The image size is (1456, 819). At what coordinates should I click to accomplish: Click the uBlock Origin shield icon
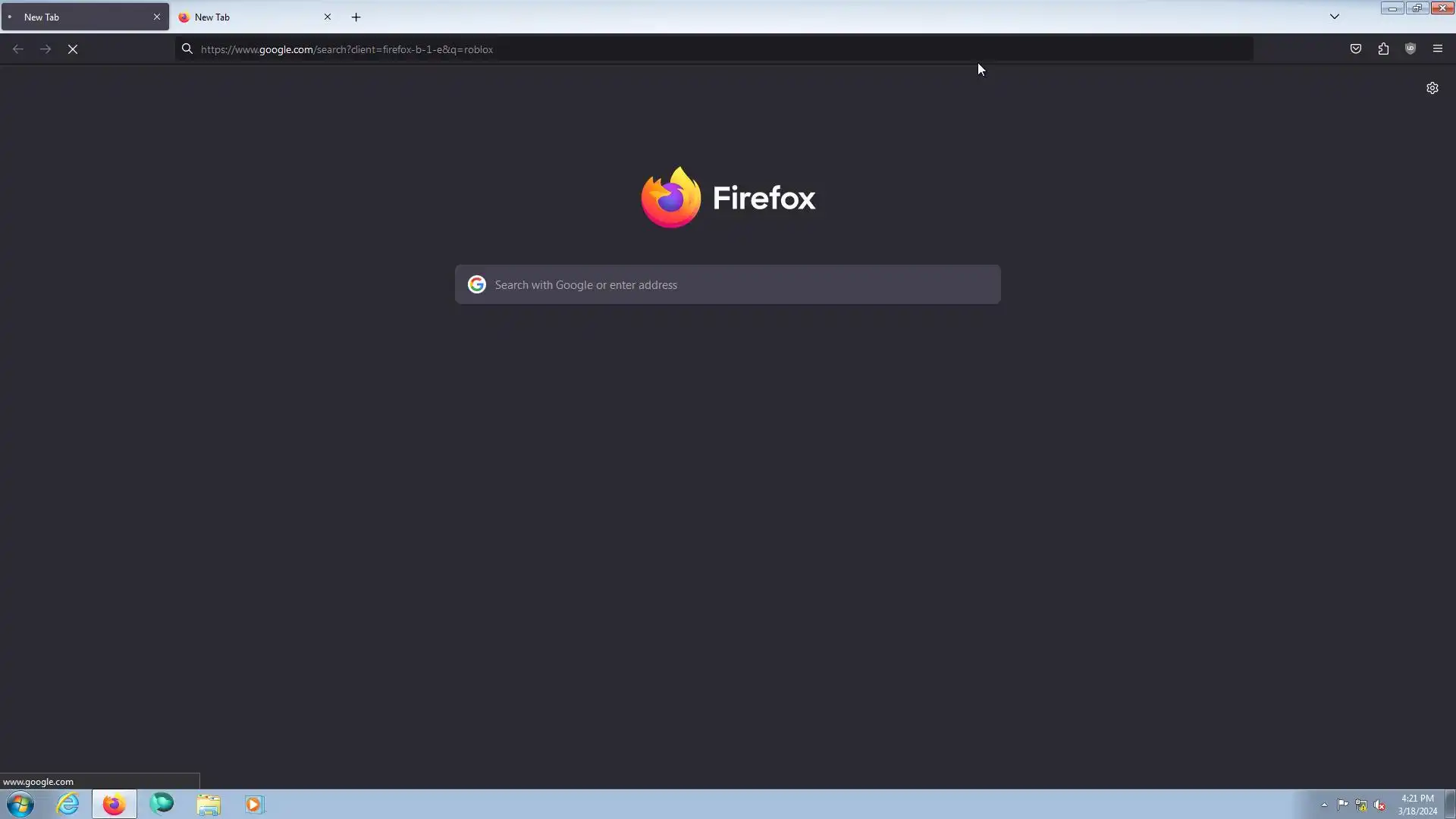(1410, 49)
